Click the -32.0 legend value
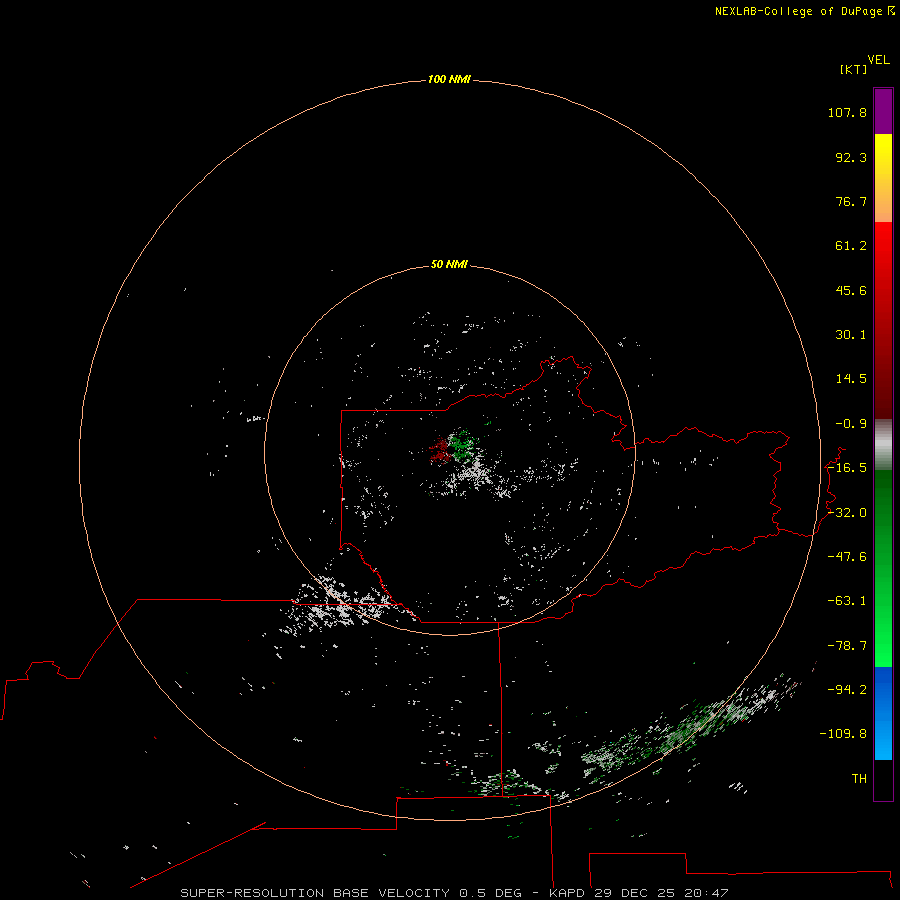The width and height of the screenshot is (900, 900). [847, 513]
